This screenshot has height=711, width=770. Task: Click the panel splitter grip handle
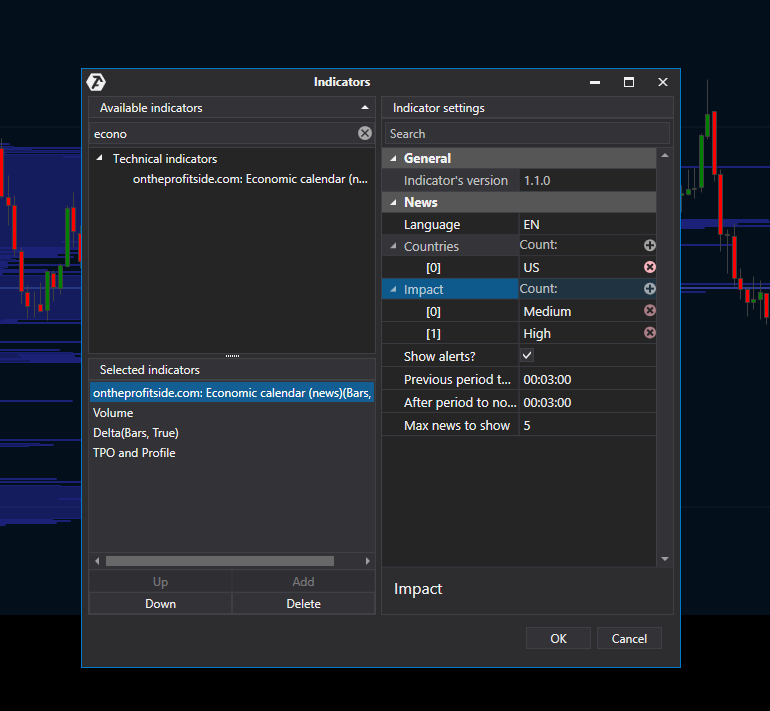point(232,356)
